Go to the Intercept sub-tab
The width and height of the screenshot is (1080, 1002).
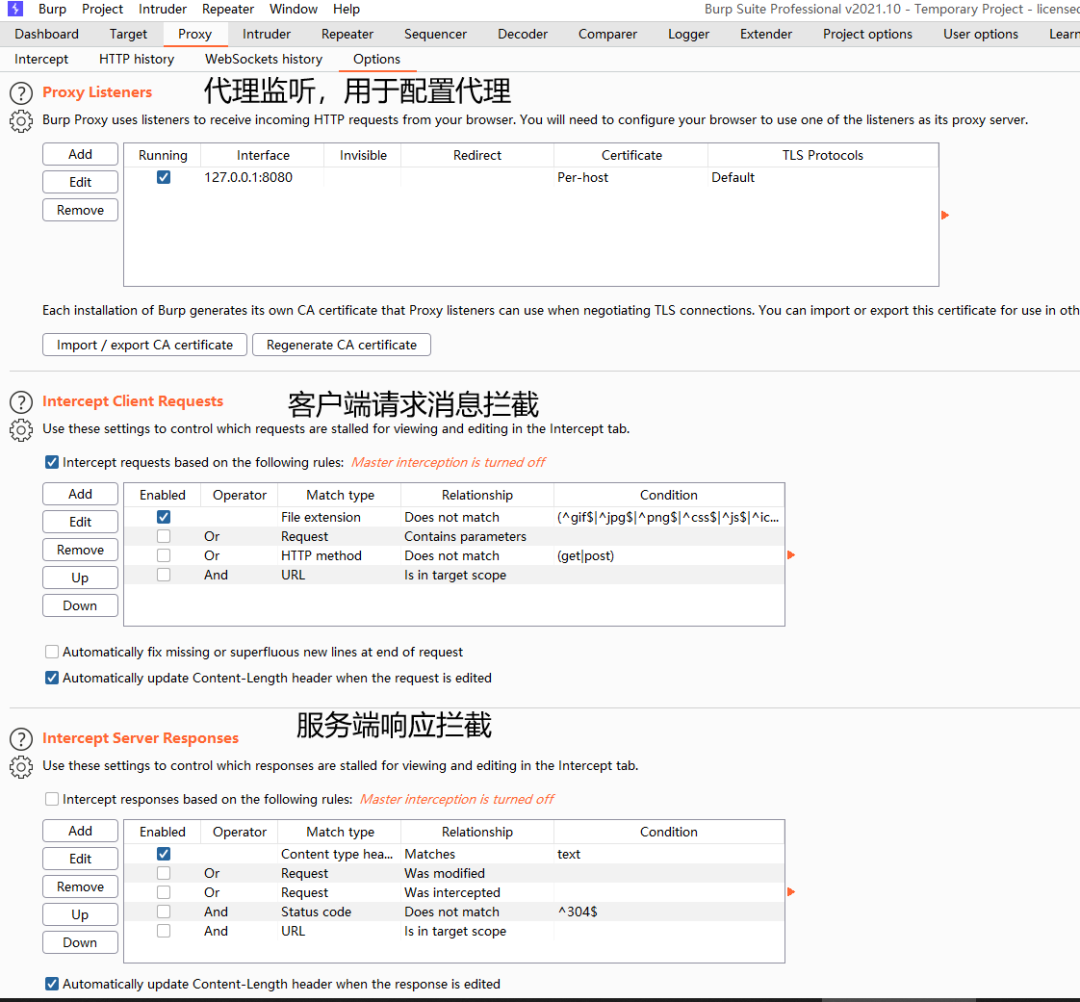41,59
